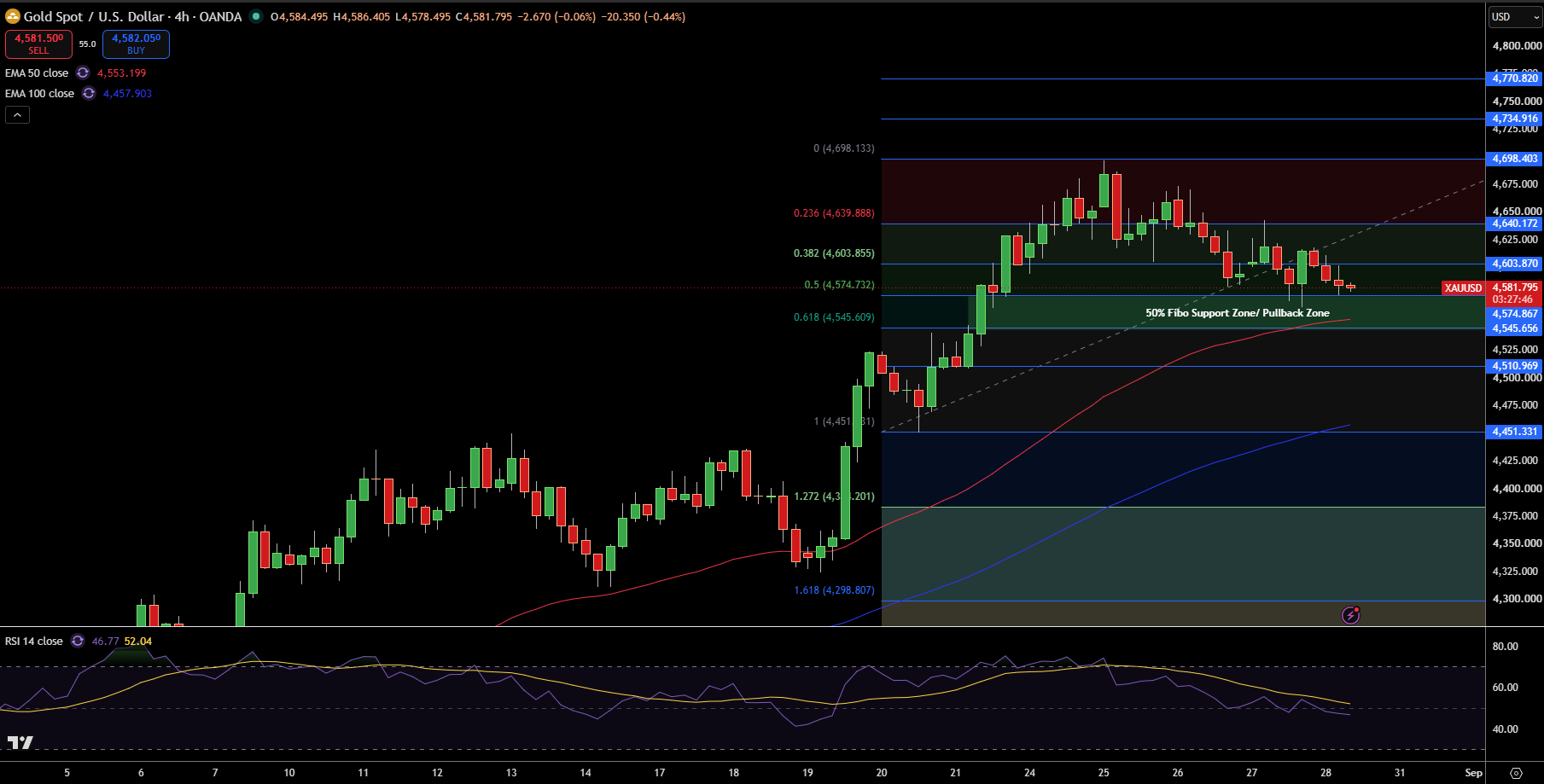Image resolution: width=1544 pixels, height=784 pixels.
Task: Click the indicator icon beside EMA 50 close
Action: click(83, 73)
